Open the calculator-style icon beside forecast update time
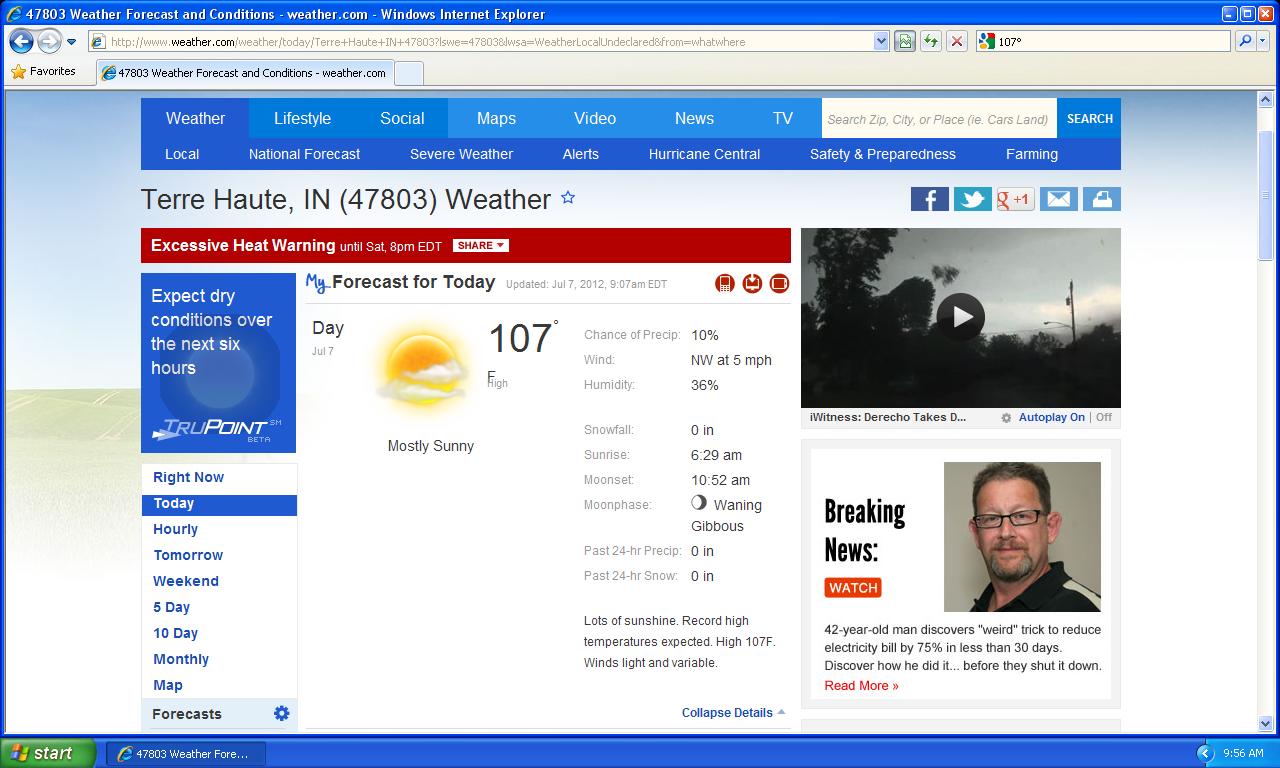Image resolution: width=1280 pixels, height=768 pixels. tap(725, 284)
